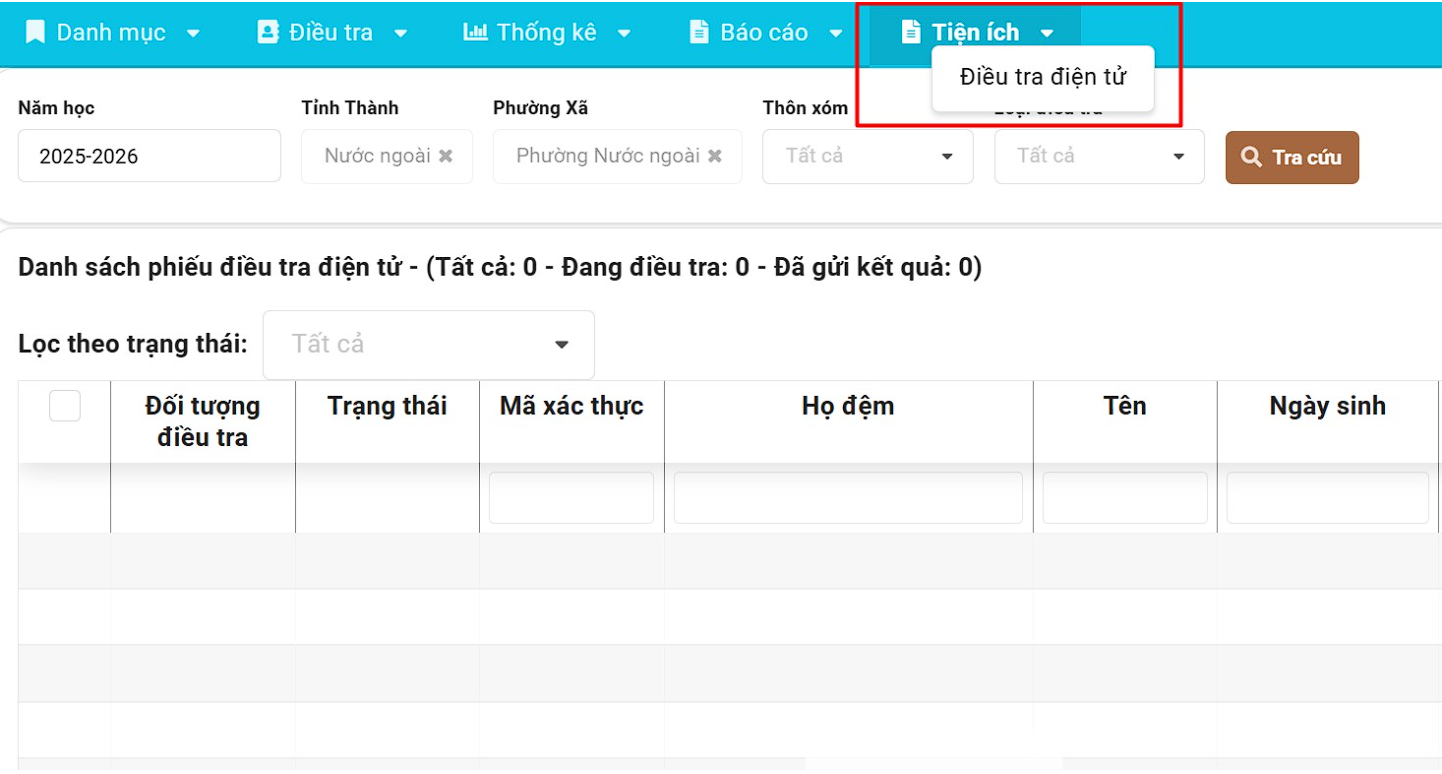
Task: Tick the select-all checkbox in table header
Action: [x=65, y=406]
